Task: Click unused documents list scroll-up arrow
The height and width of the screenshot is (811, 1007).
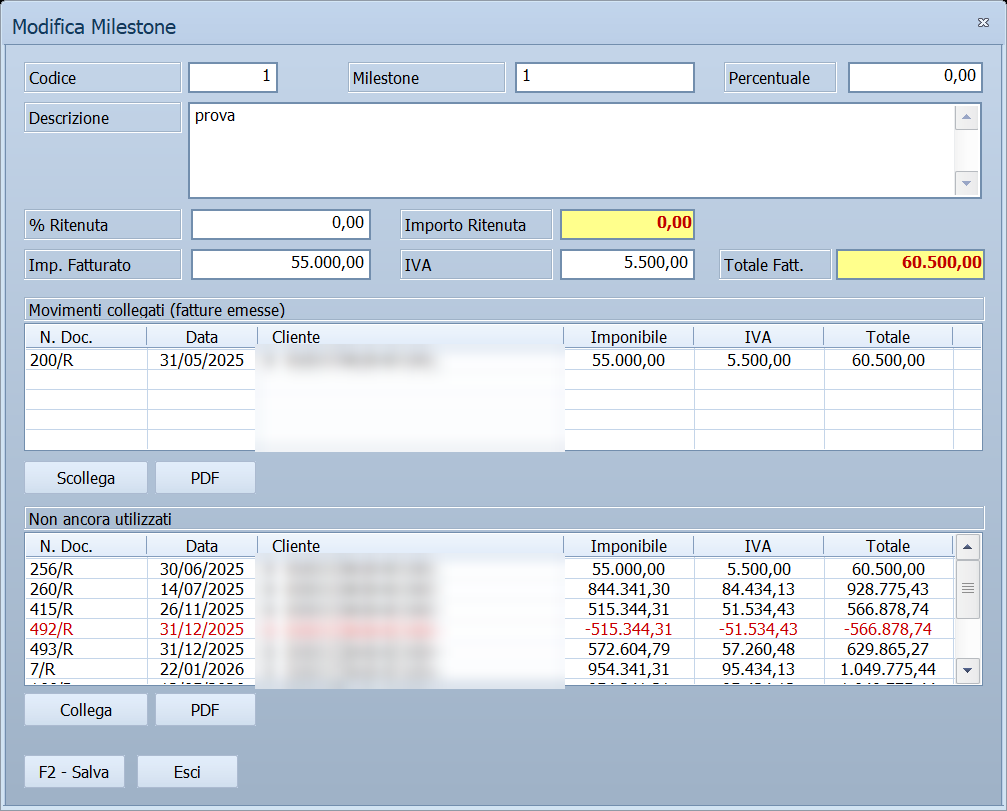Action: [x=967, y=547]
